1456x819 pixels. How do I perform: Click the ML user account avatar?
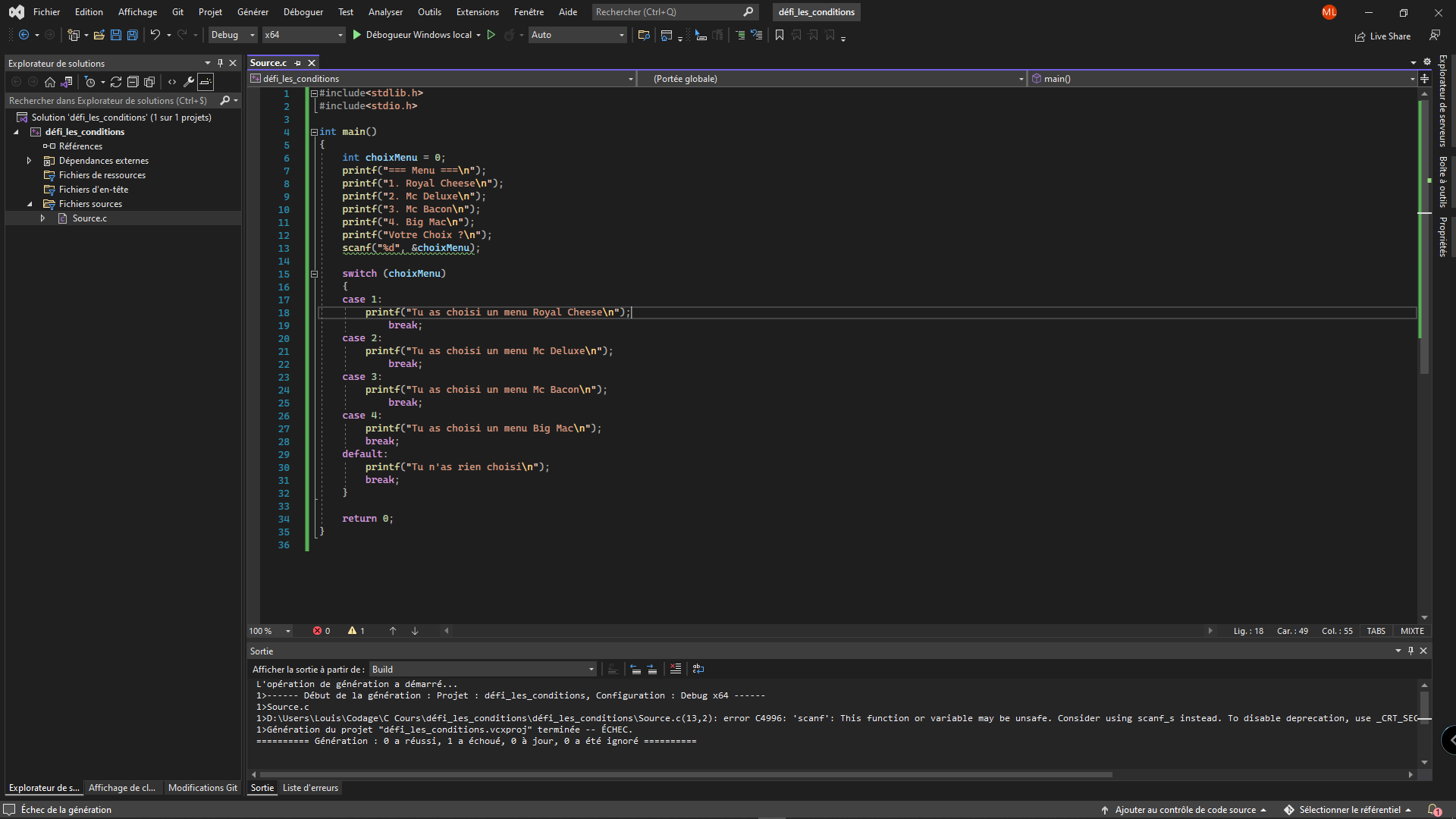(x=1329, y=12)
